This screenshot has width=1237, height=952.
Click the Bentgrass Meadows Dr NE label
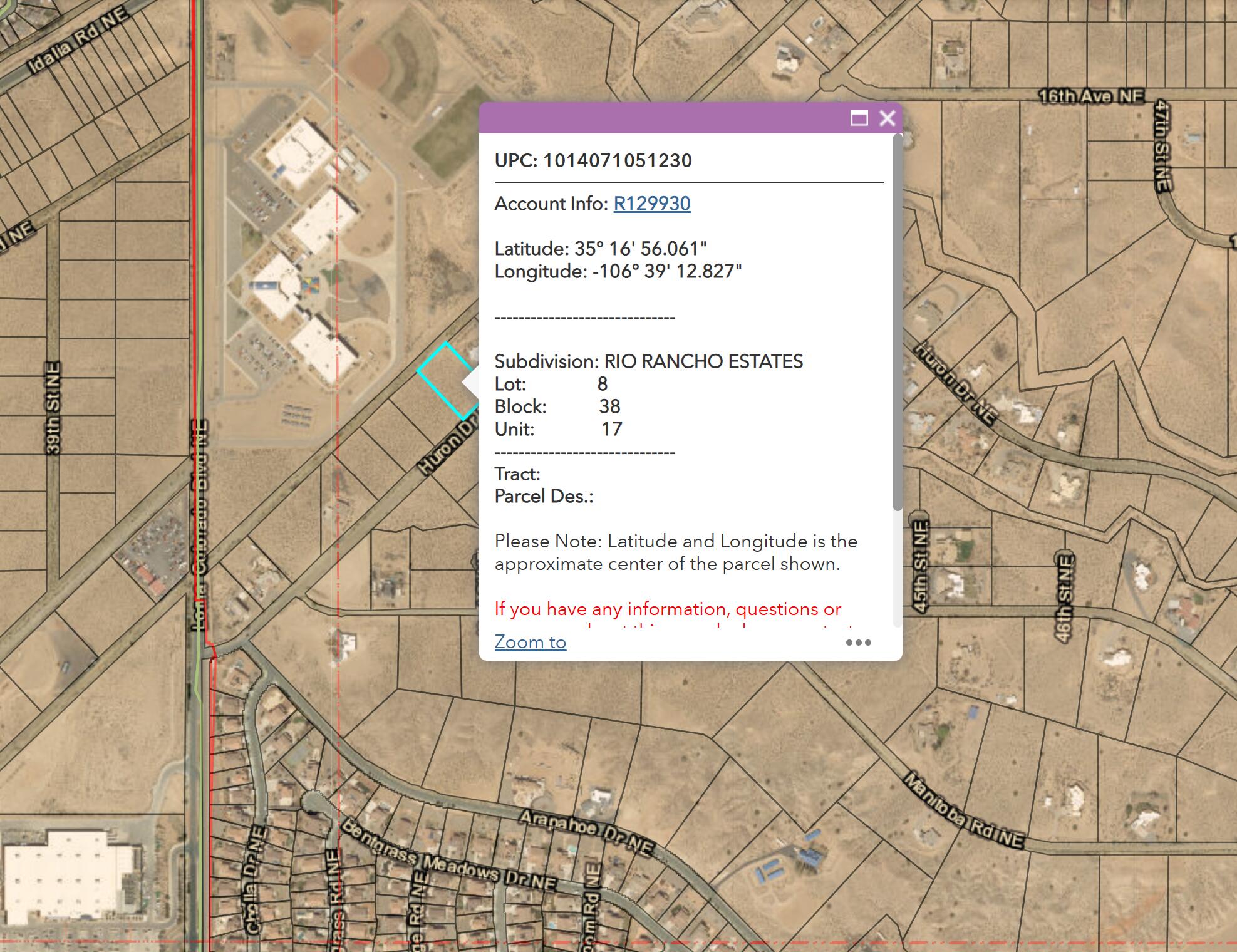tap(448, 855)
